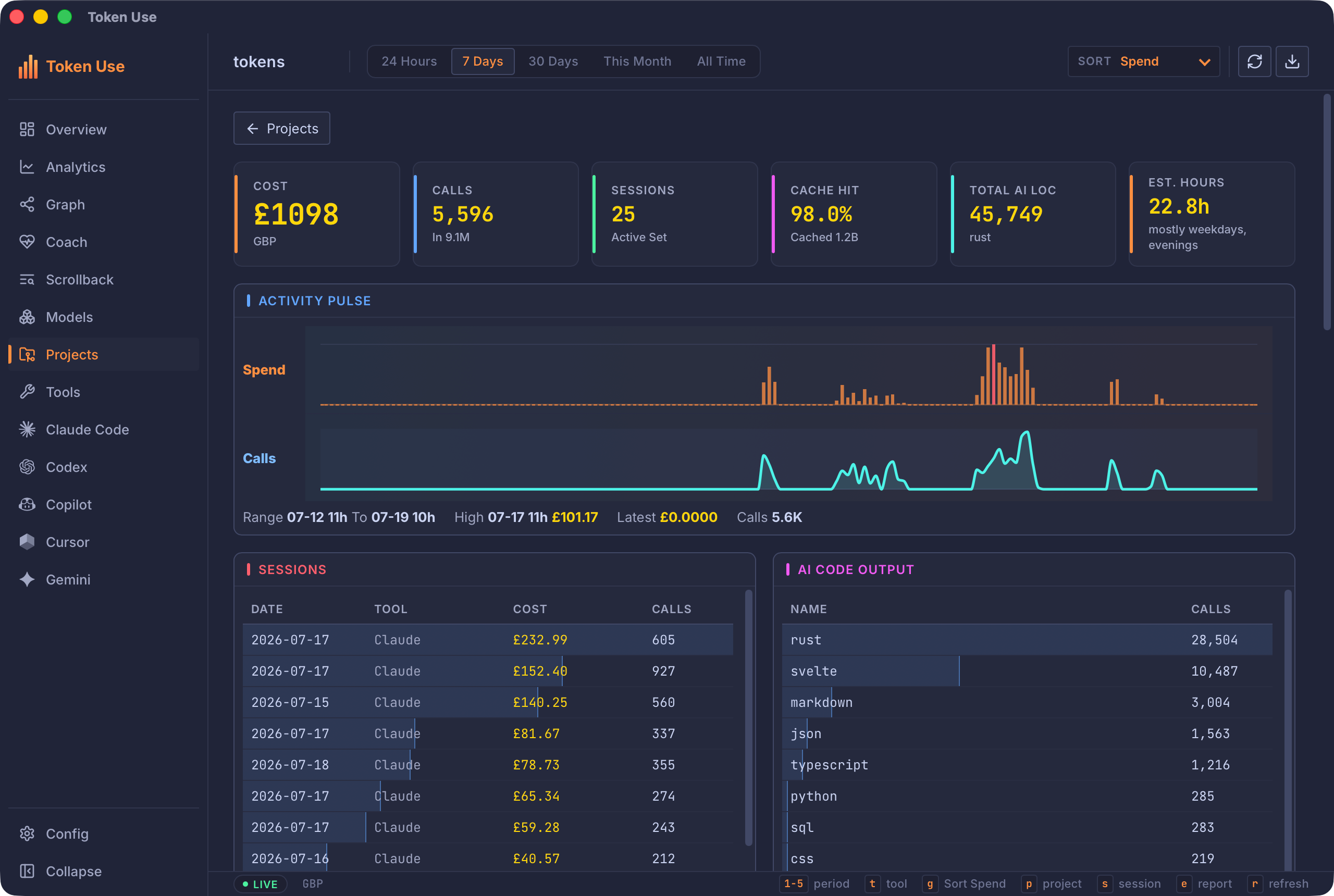Select the 2026-07-15 session row
The image size is (1334, 896).
(488, 702)
